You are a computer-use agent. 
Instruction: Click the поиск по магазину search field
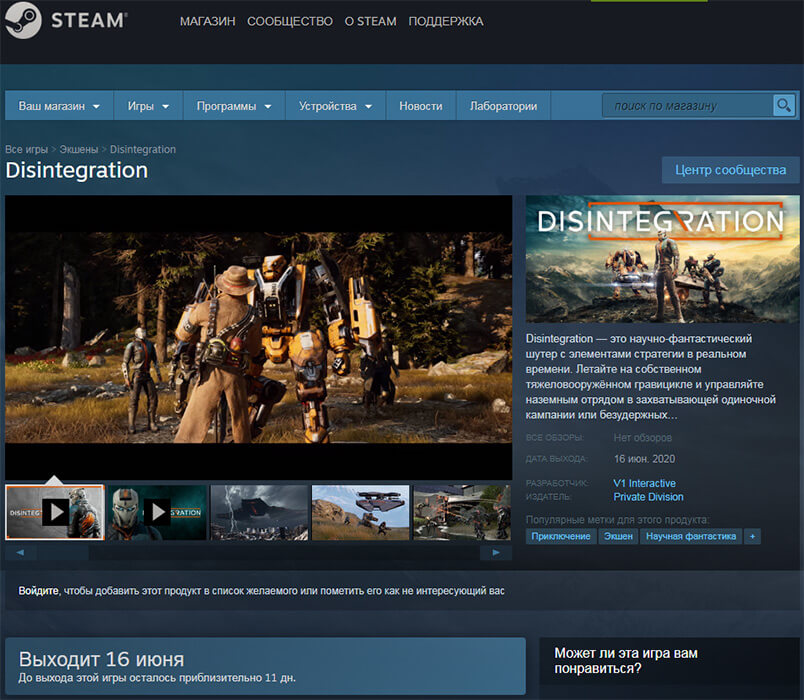coord(687,106)
